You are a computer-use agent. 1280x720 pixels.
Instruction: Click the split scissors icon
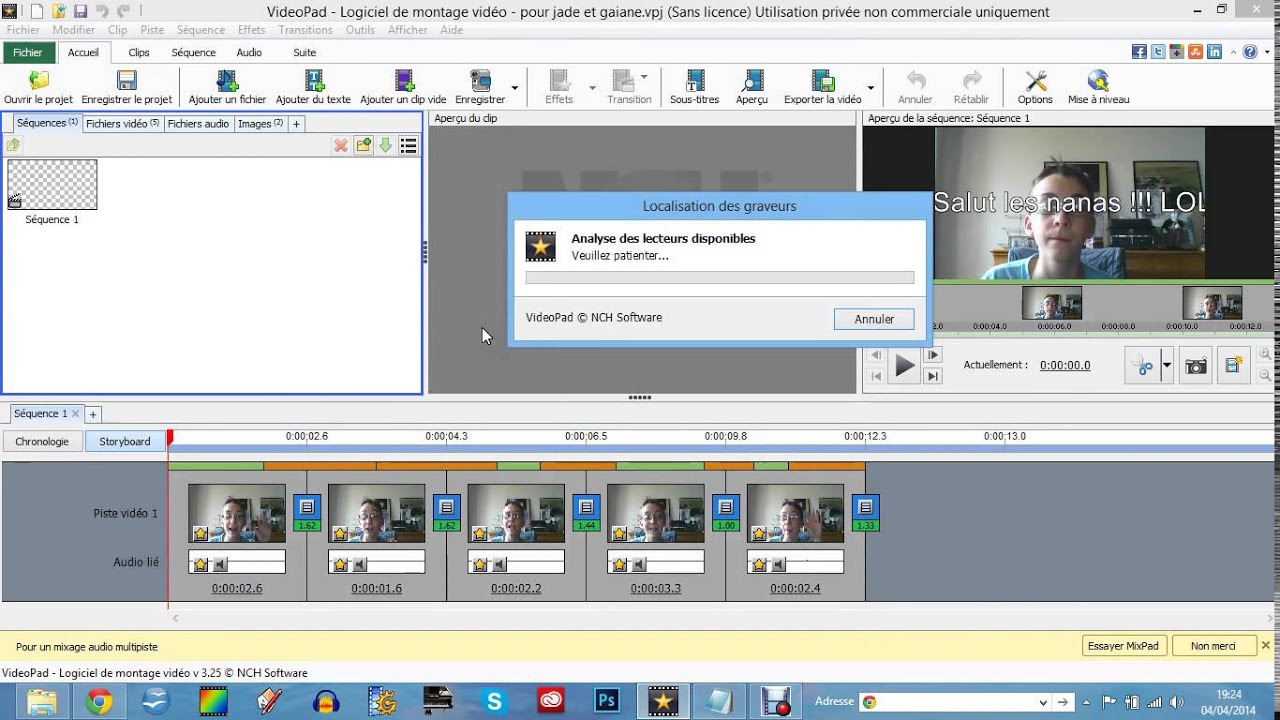[1142, 367]
